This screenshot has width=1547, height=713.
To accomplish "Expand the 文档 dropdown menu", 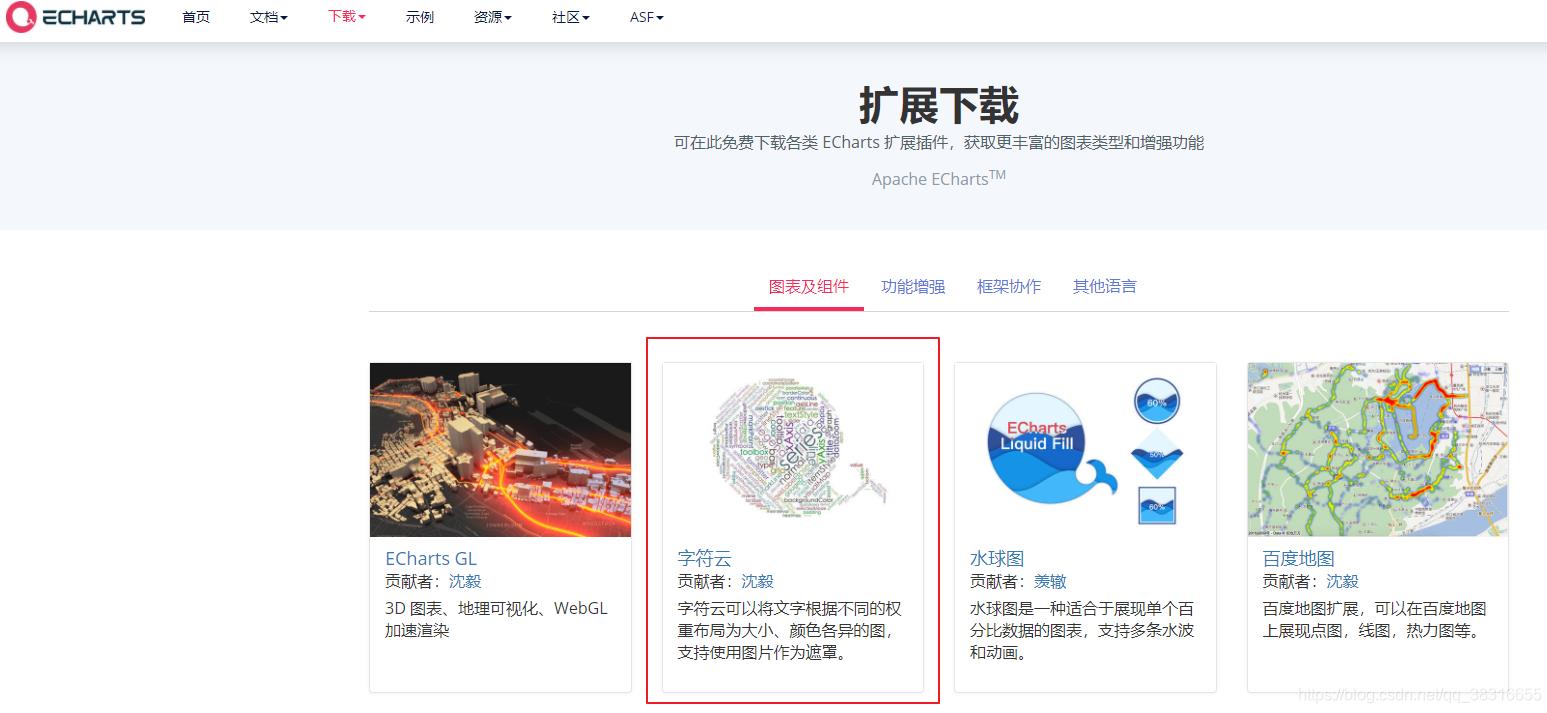I will coord(268,17).
